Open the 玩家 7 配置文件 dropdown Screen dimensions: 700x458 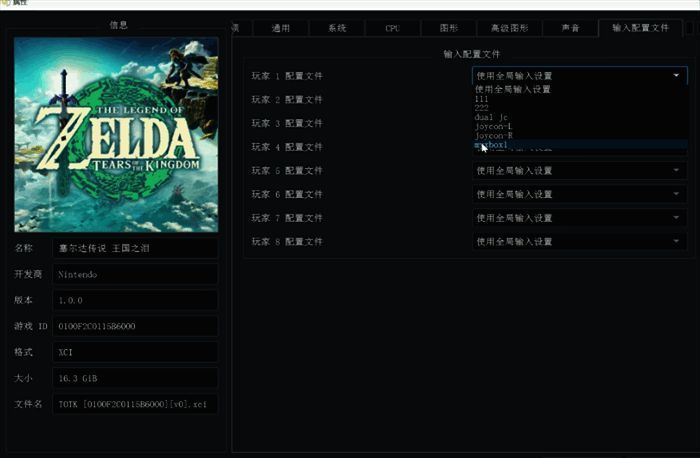579,218
